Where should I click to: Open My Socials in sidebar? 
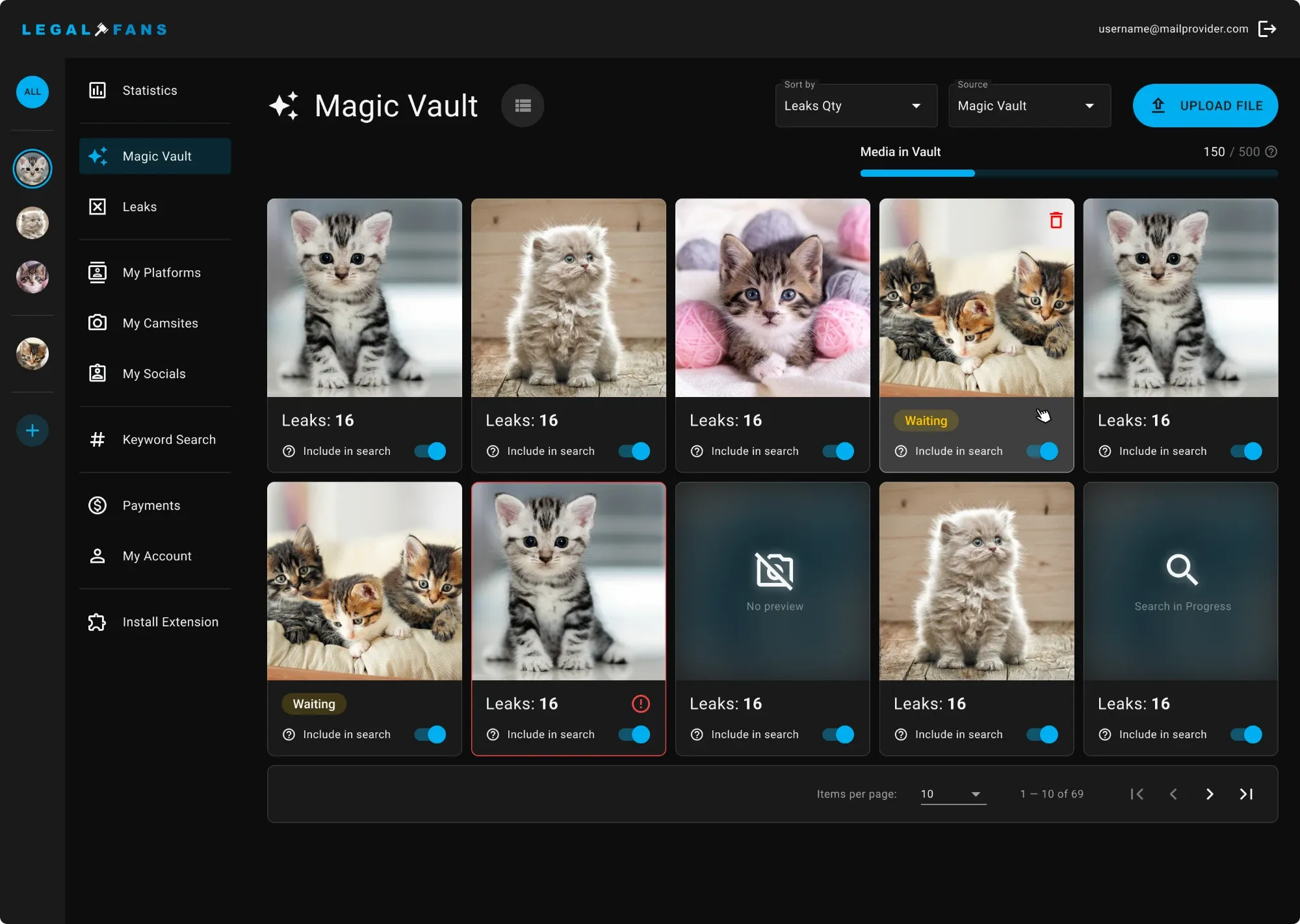pyautogui.click(x=155, y=374)
